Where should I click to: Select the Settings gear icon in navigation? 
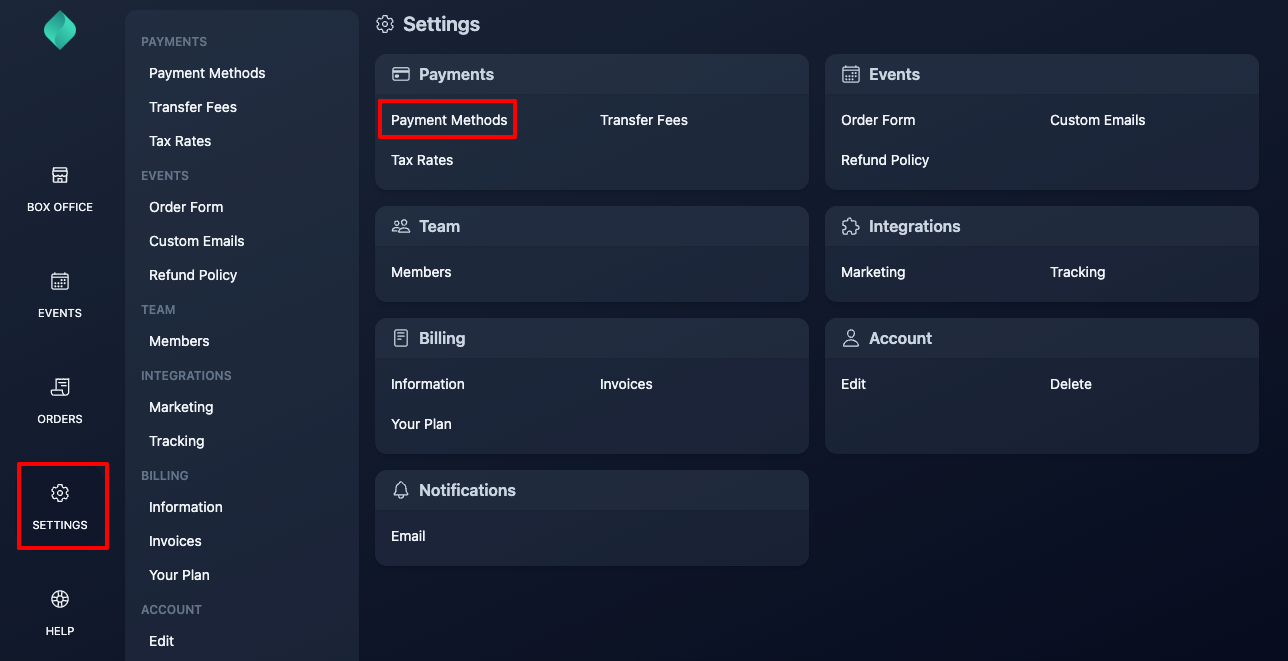coord(60,493)
